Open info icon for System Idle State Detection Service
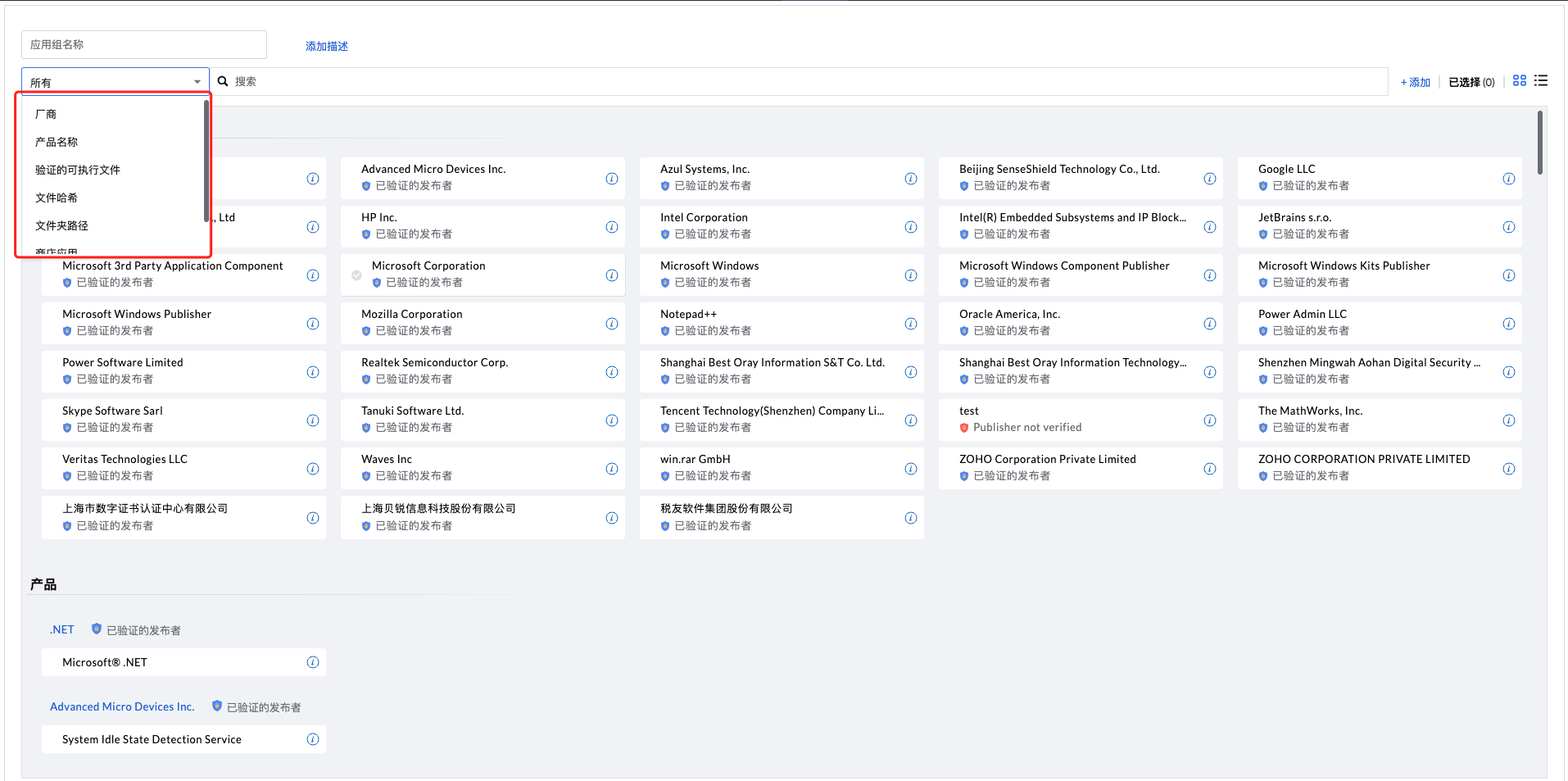Viewport: 1568px width, 781px height. (313, 739)
